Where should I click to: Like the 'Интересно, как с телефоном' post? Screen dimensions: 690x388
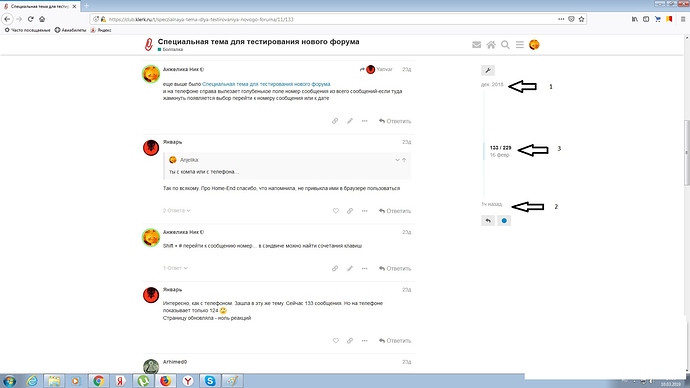point(335,340)
